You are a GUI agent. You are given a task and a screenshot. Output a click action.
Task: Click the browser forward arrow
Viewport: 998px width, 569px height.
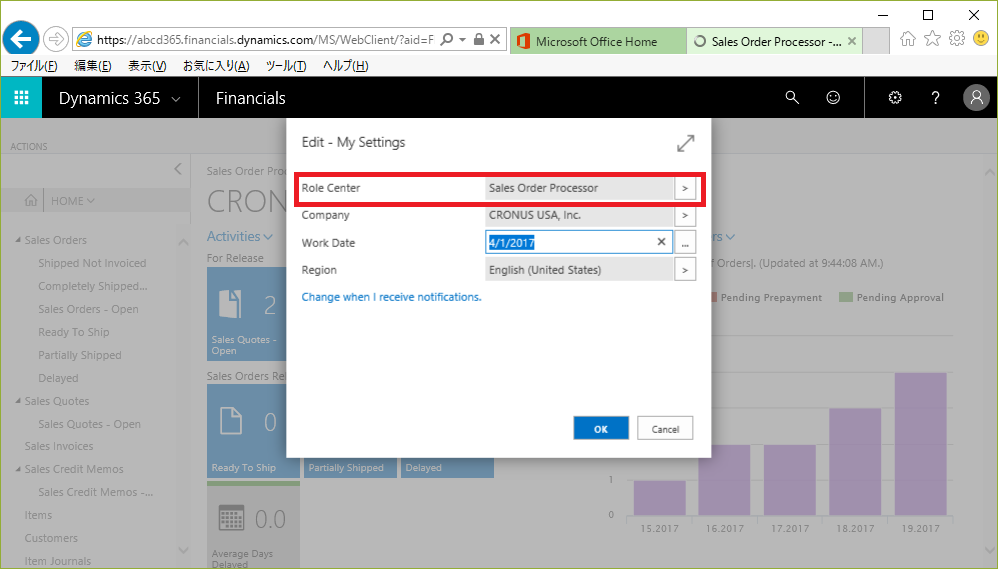(x=56, y=39)
